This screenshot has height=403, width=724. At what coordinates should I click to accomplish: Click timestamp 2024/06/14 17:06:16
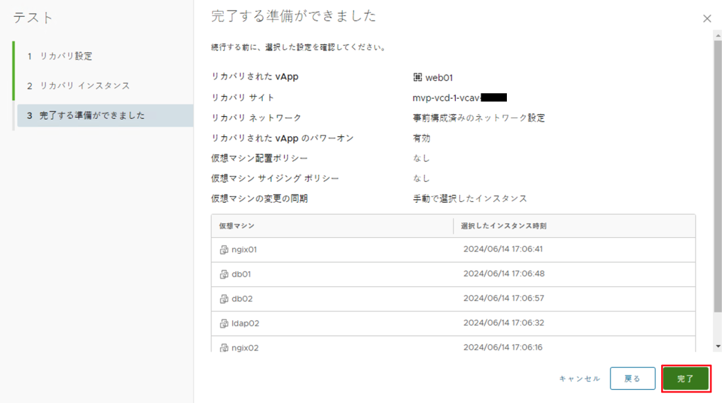(x=503, y=347)
